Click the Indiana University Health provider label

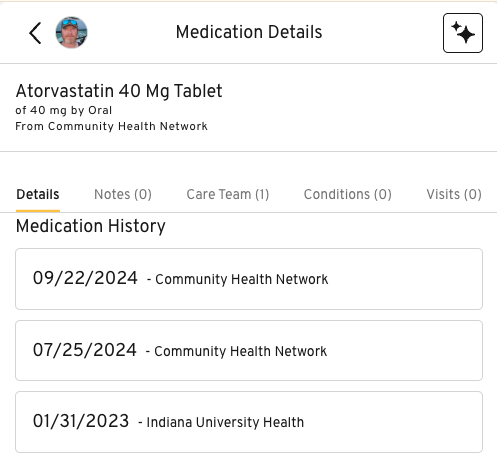tap(225, 422)
